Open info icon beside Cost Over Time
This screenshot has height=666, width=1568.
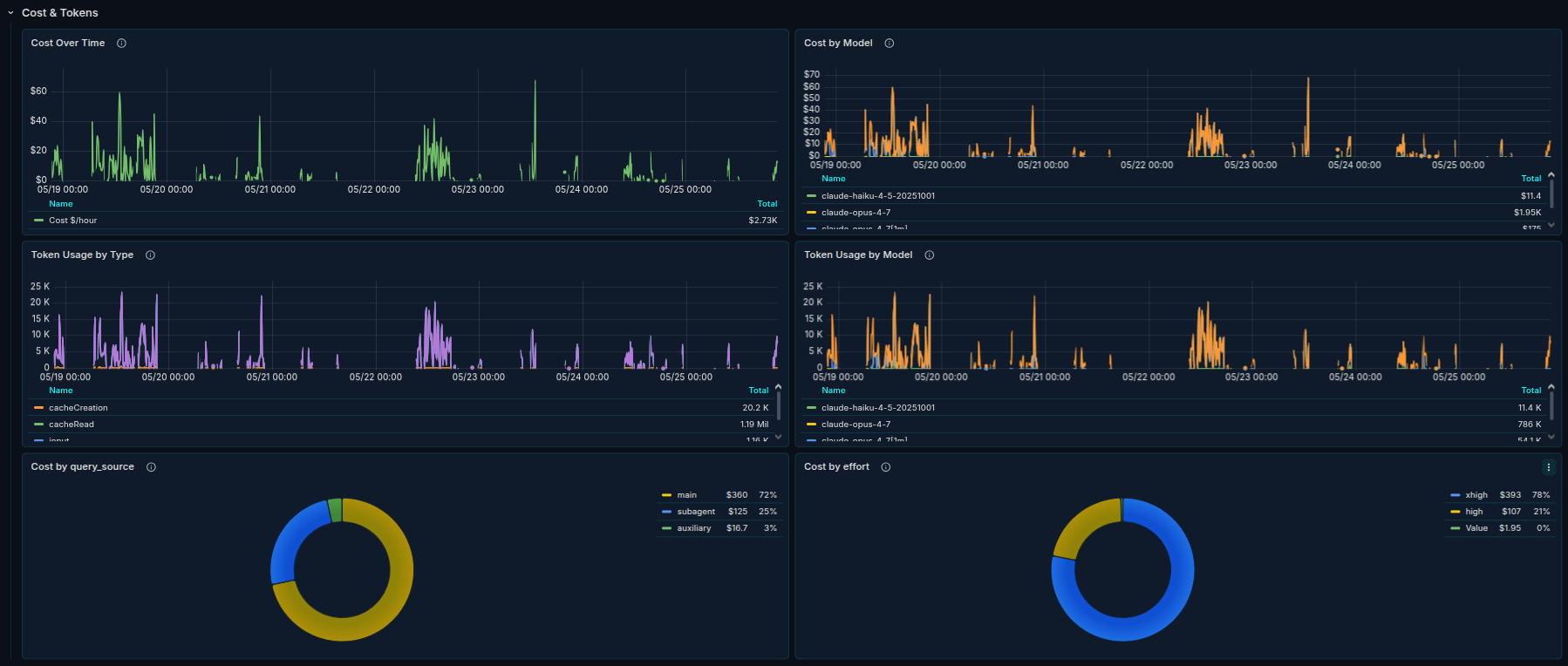[121, 43]
